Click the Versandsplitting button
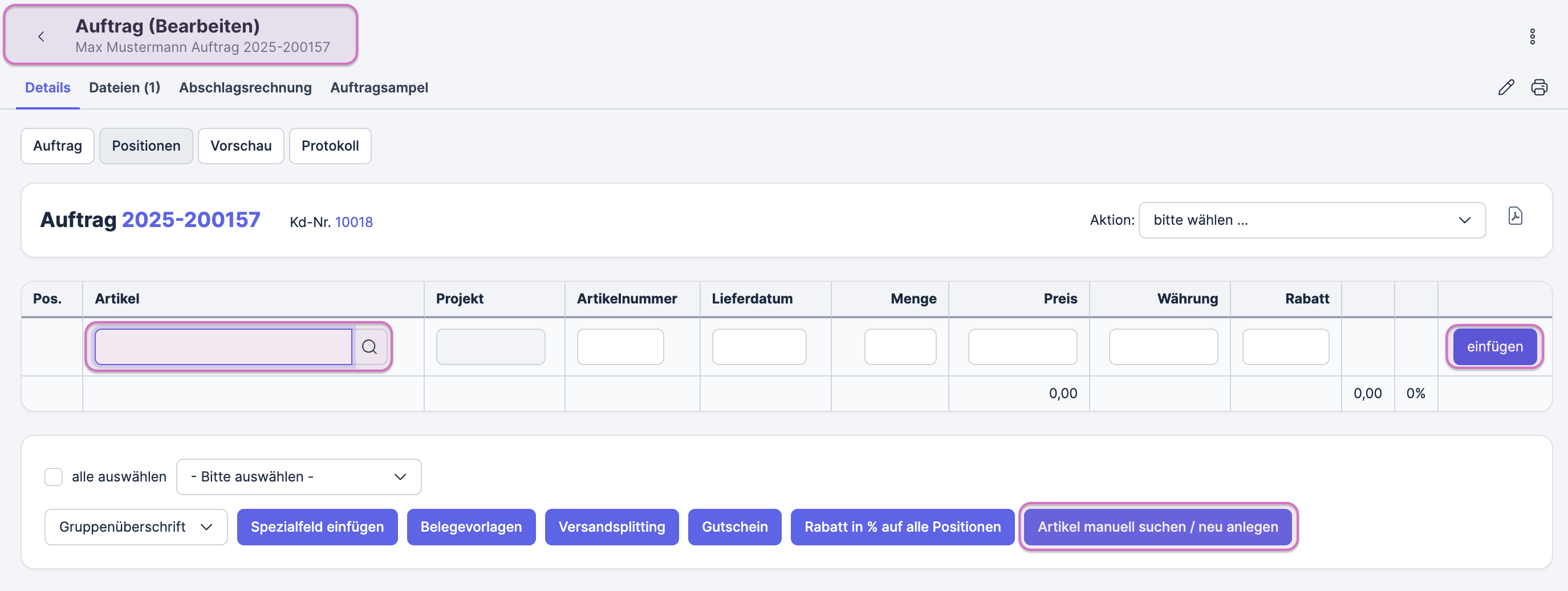This screenshot has height=591, width=1568. [x=611, y=527]
